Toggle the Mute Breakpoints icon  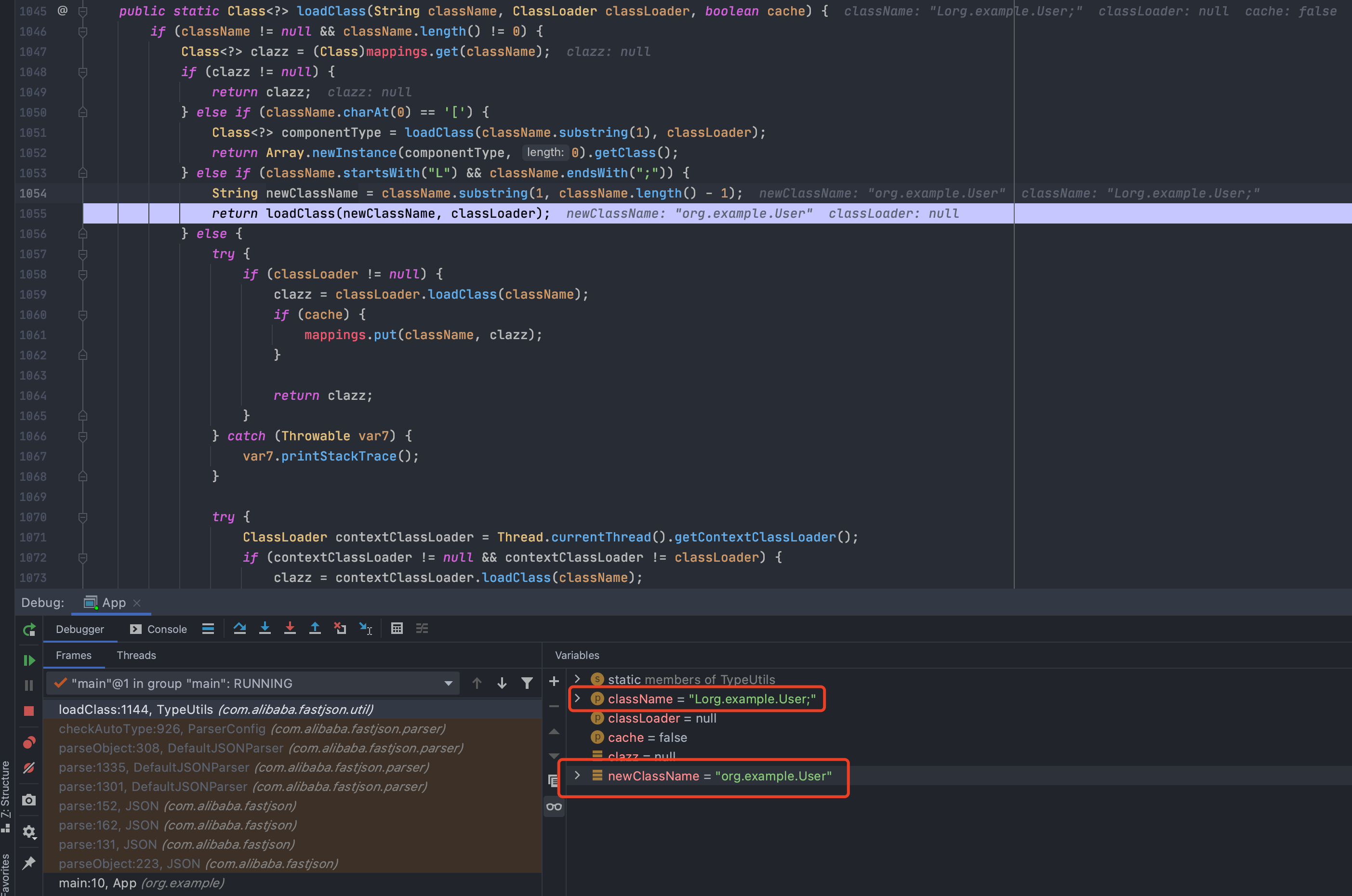pos(28,768)
